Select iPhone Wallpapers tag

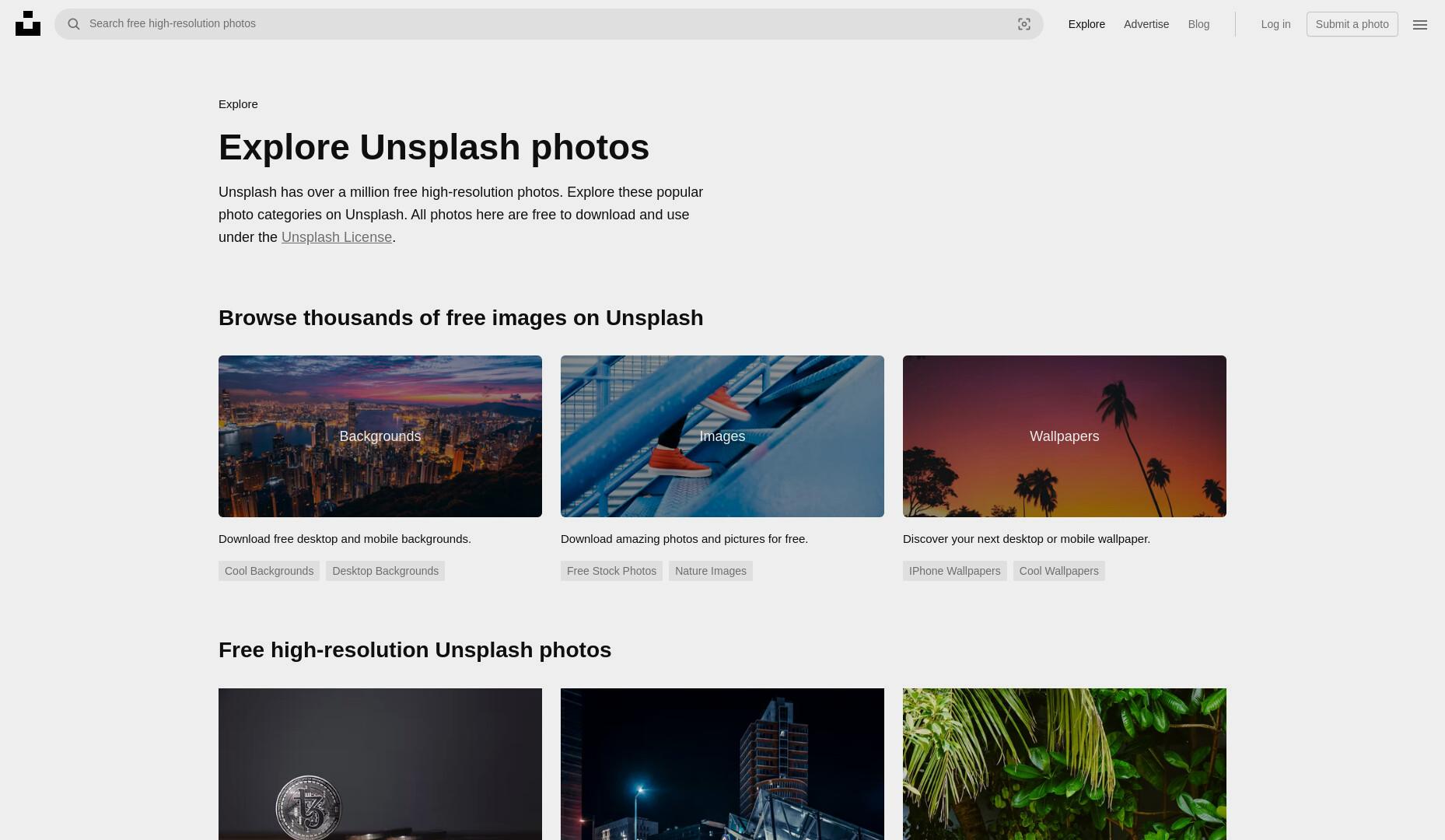click(954, 571)
